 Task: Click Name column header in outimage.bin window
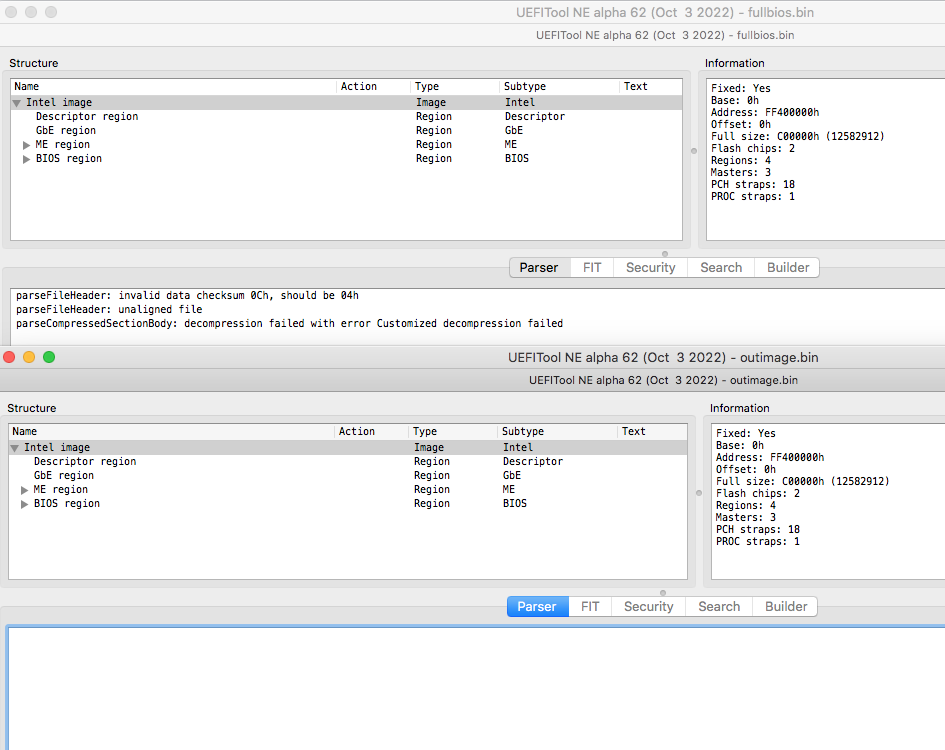pyautogui.click(x=172, y=431)
